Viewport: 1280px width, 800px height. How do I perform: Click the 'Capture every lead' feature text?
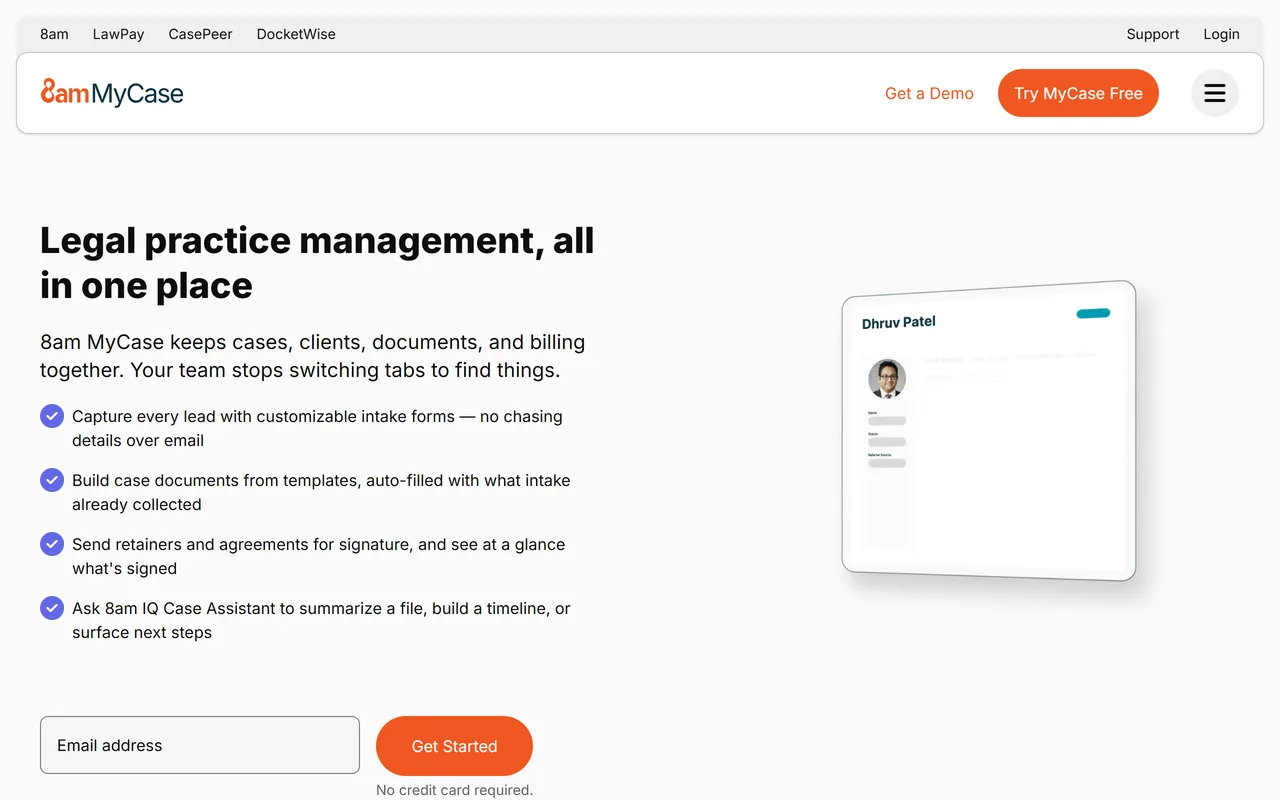tap(317, 428)
